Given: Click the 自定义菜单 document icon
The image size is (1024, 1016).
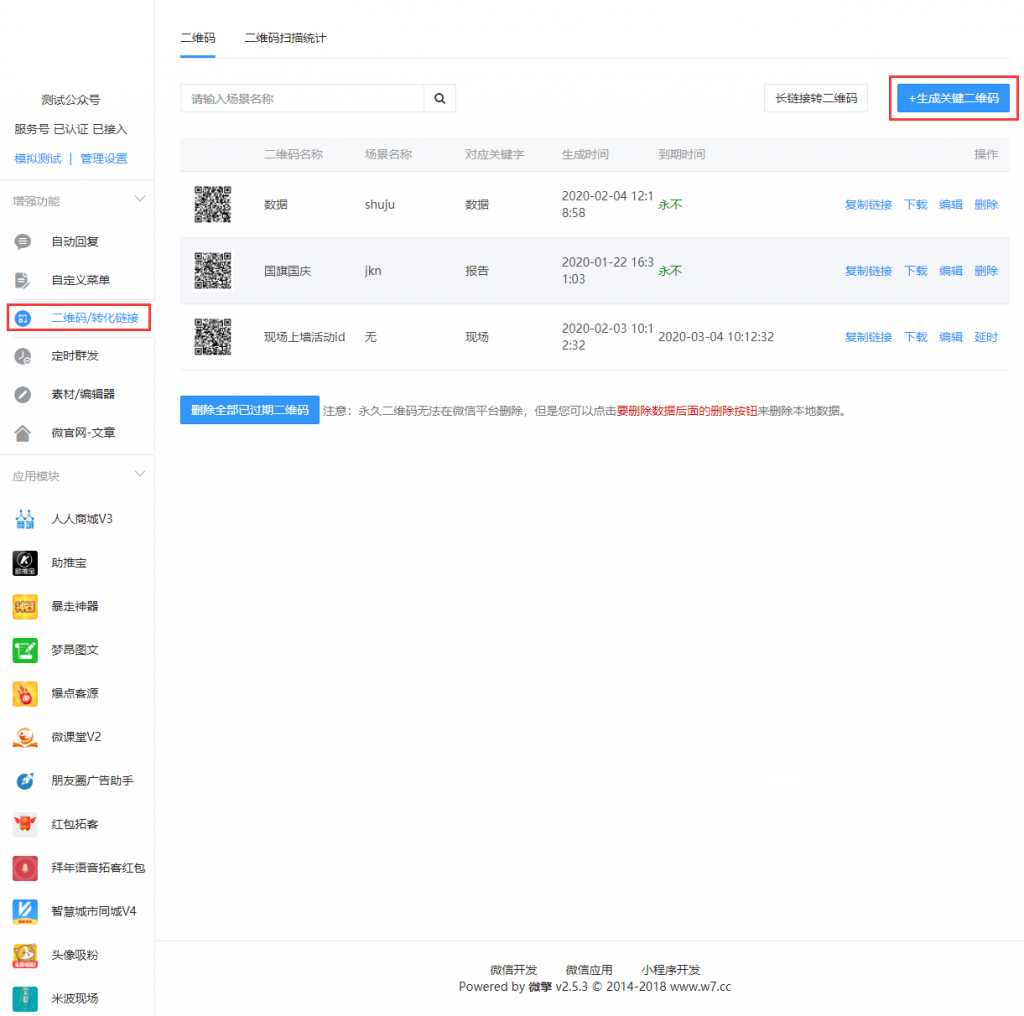Looking at the screenshot, I should point(23,280).
